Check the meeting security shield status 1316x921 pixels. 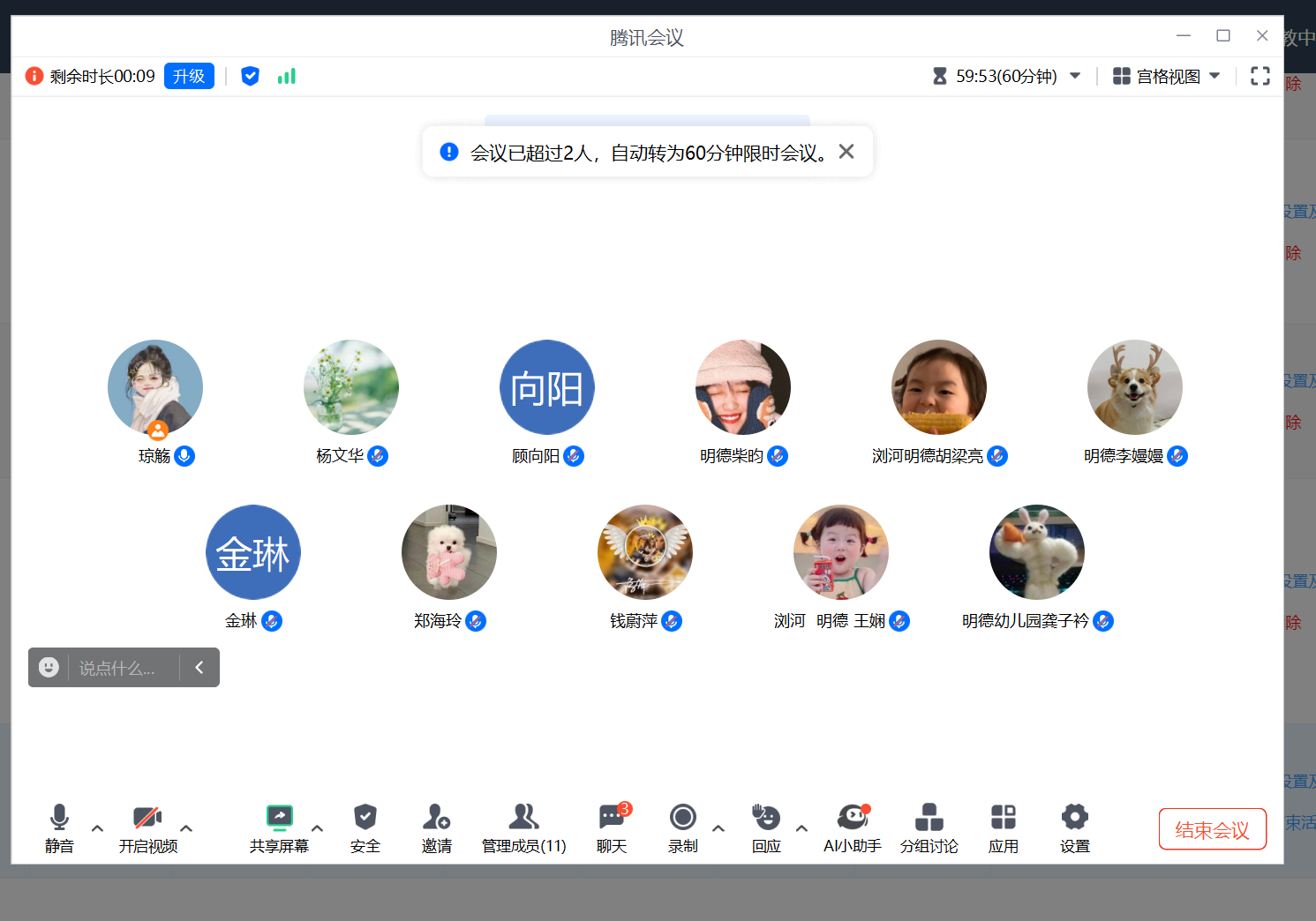[251, 77]
